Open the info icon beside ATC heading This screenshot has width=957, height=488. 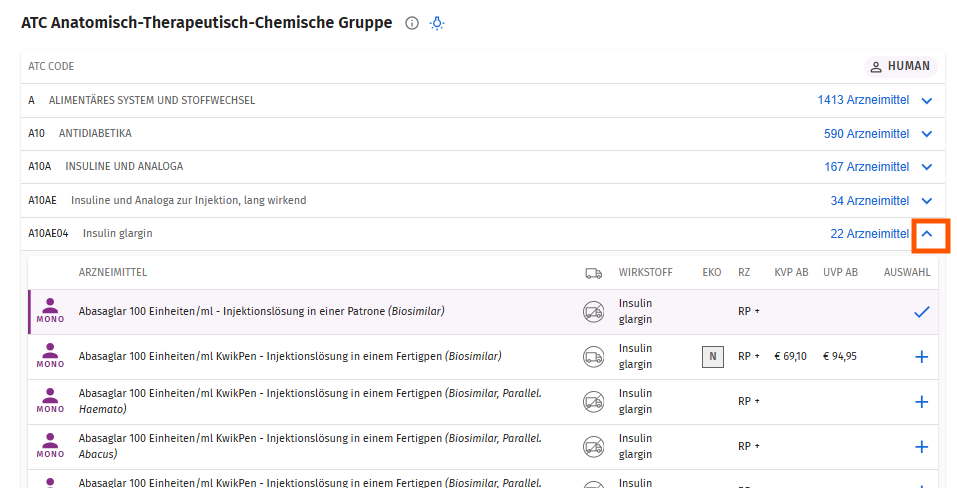tap(412, 23)
